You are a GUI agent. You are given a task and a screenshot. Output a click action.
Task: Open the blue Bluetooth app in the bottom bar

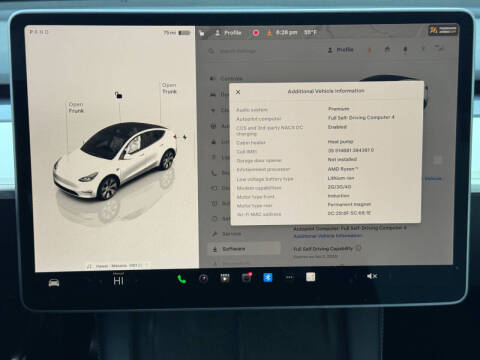pyautogui.click(x=268, y=277)
